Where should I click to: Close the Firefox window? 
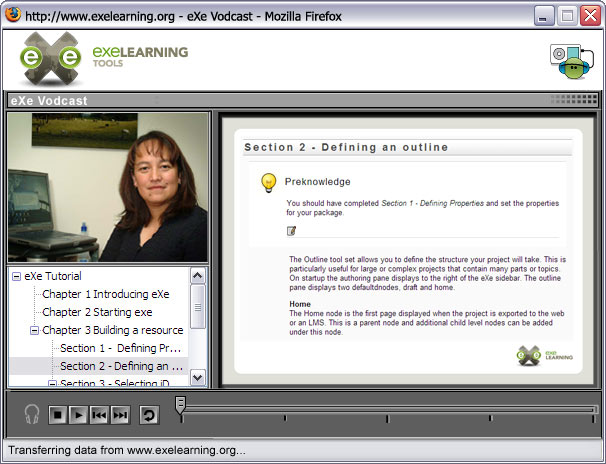pyautogui.click(x=590, y=16)
